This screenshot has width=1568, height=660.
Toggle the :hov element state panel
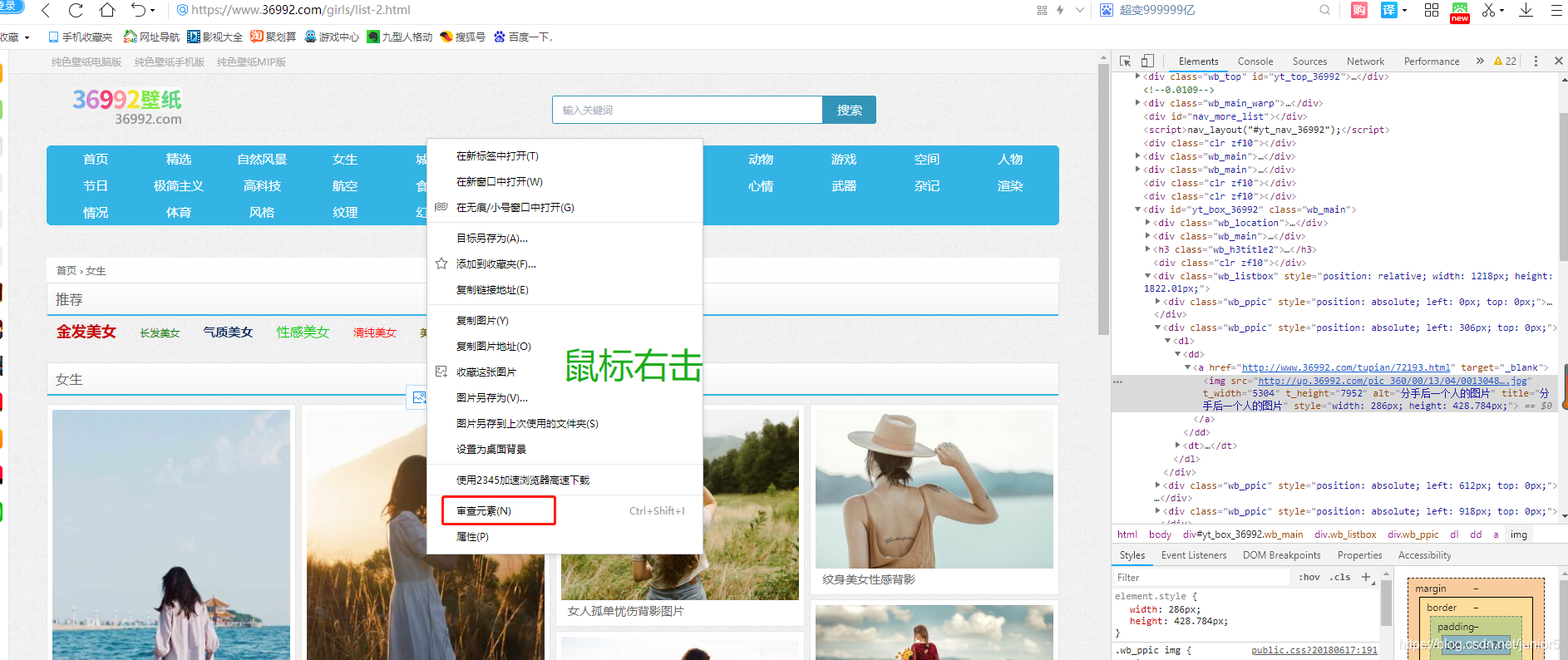[1309, 577]
